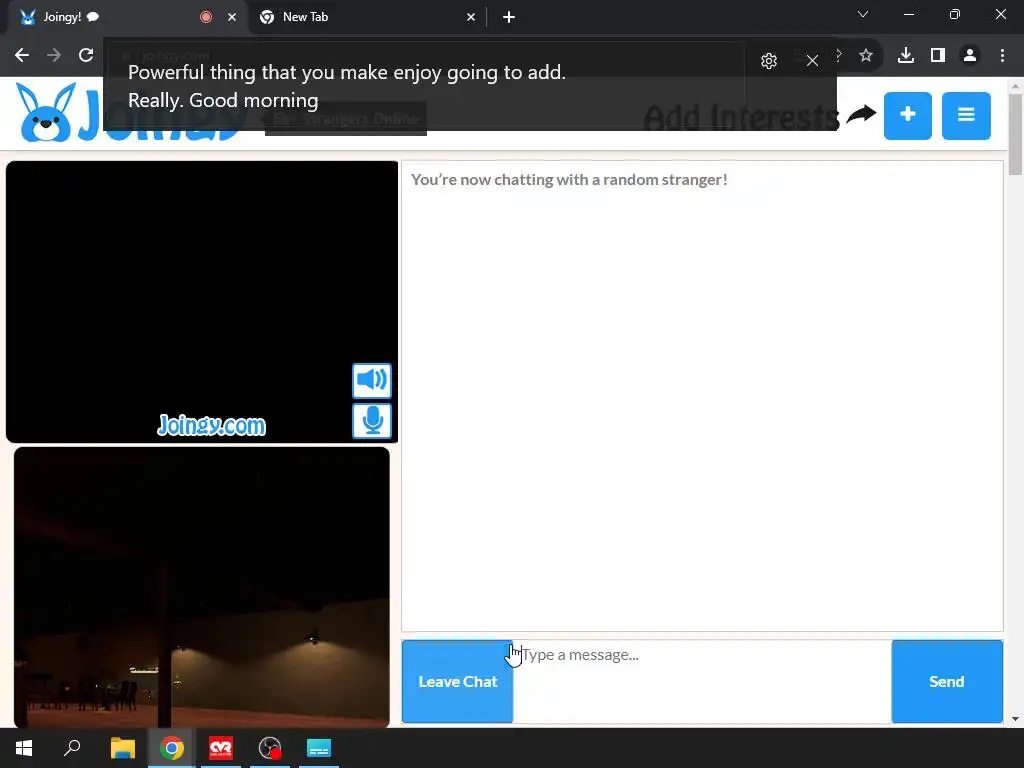Open the Windows Start menu
The image size is (1024, 768).
[24, 748]
